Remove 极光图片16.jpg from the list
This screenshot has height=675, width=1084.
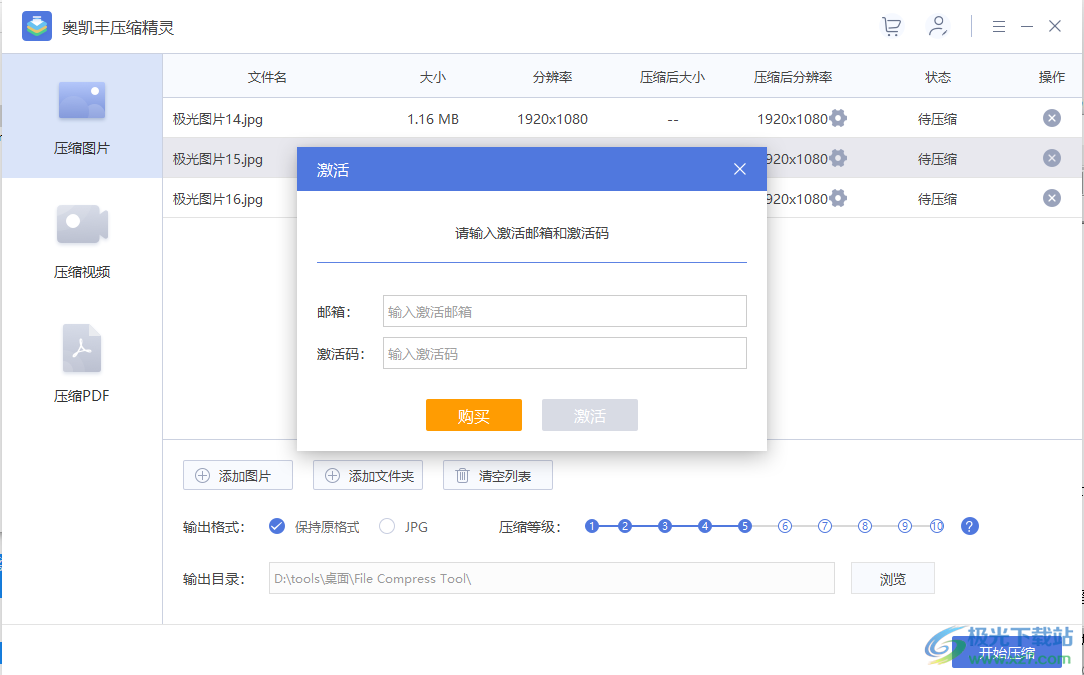(1052, 198)
